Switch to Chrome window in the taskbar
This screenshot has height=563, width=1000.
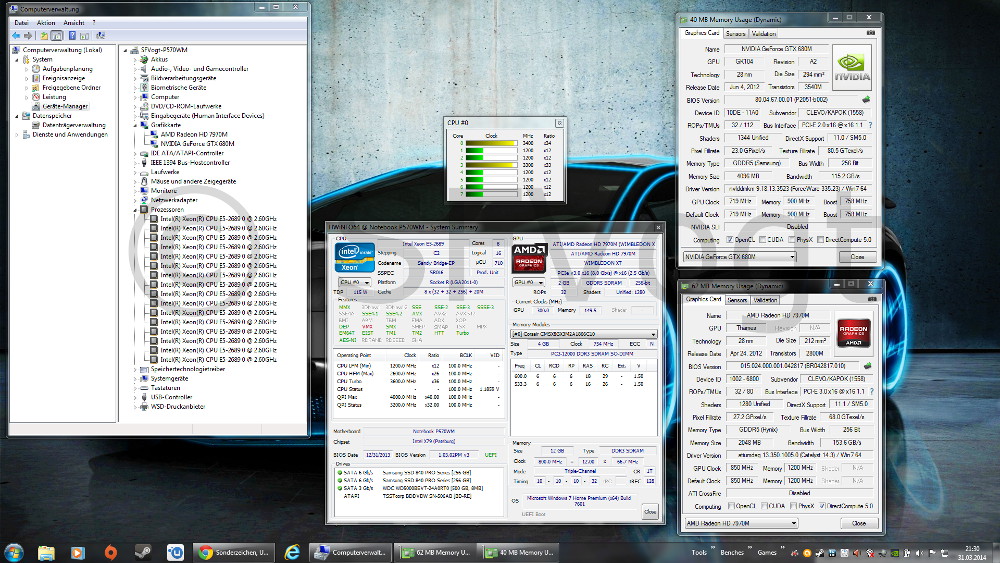coord(236,552)
